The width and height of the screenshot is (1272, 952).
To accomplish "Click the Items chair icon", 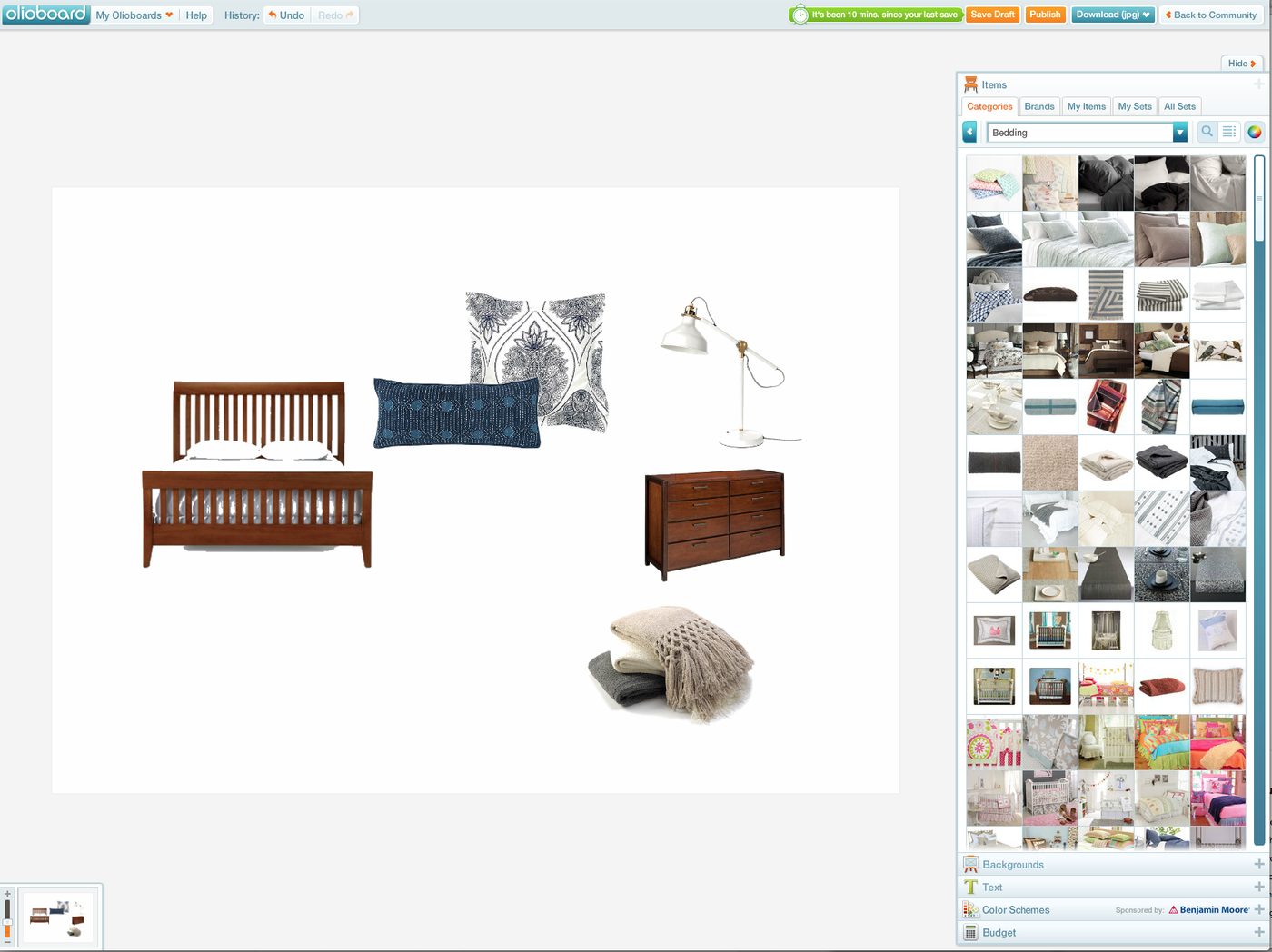I will 970,84.
